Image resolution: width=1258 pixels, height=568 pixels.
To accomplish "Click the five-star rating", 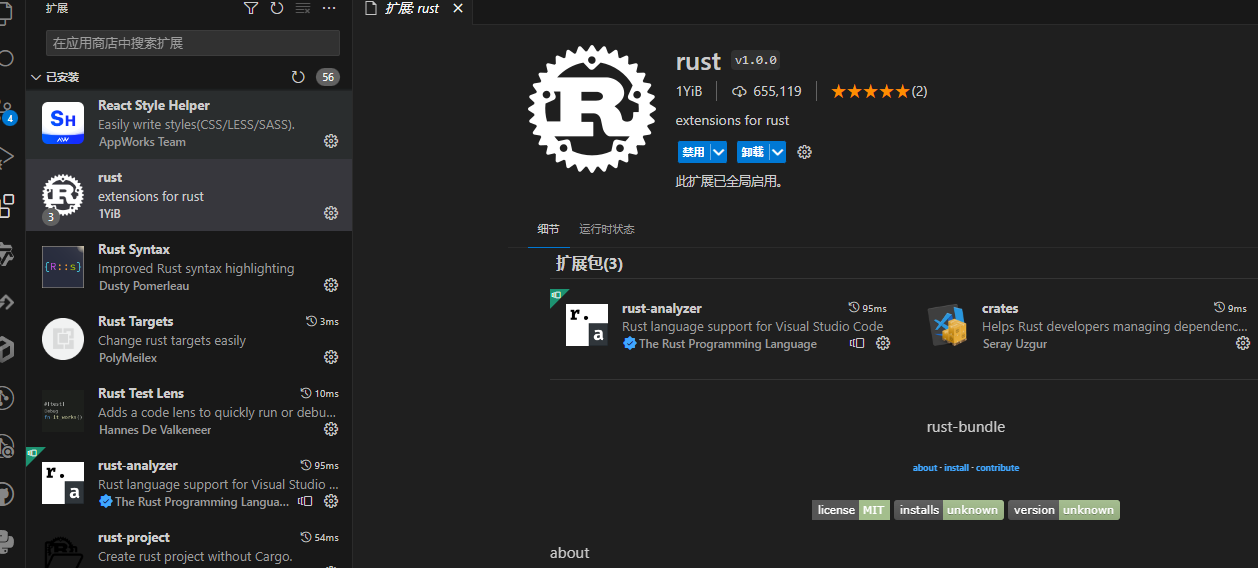I will click(870, 91).
